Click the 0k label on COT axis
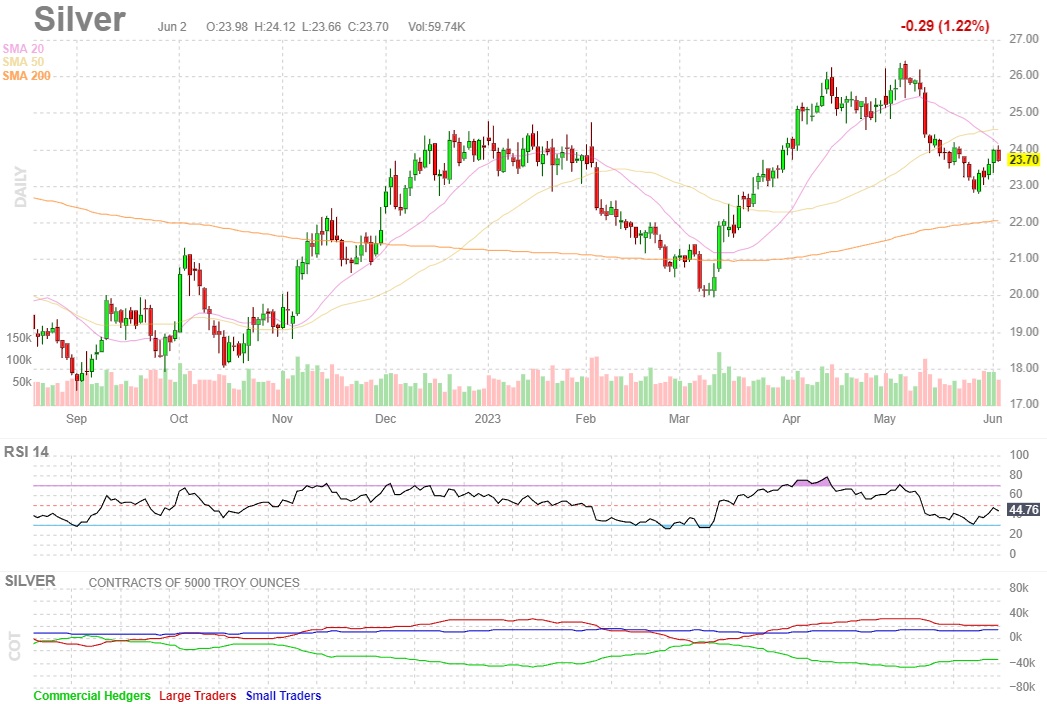The image size is (1047, 704). click(1016, 637)
